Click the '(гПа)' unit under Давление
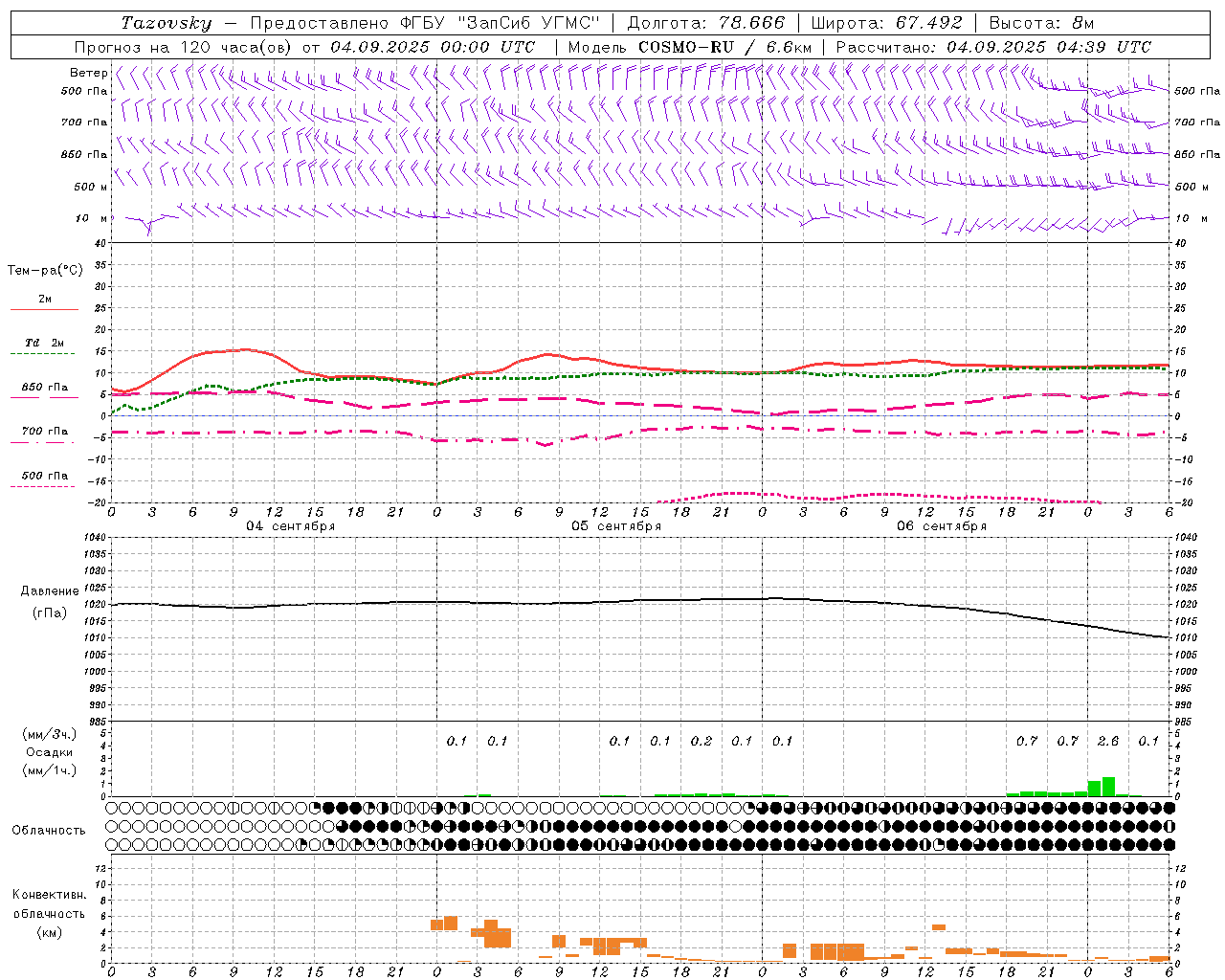Viewport: 1225px width, 980px height. [50, 613]
